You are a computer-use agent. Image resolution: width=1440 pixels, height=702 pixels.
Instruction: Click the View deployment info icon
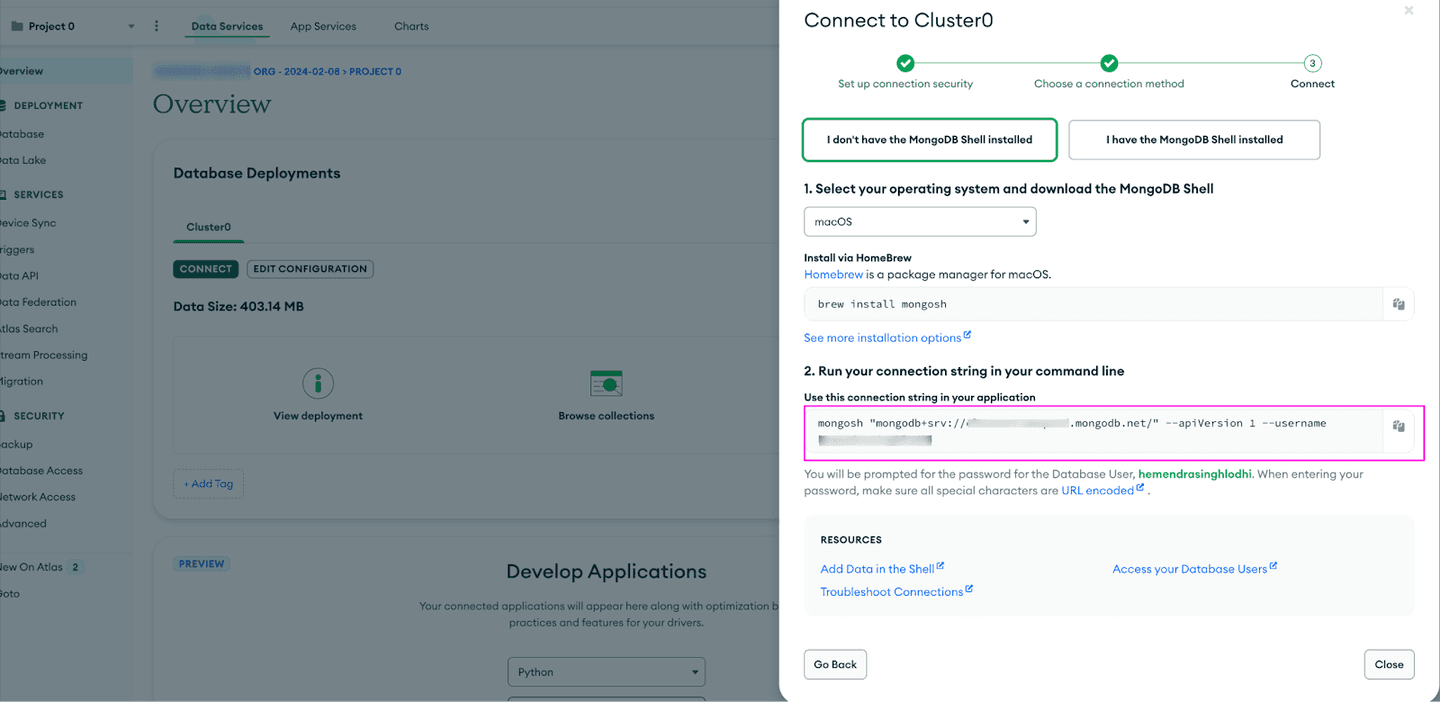click(318, 382)
